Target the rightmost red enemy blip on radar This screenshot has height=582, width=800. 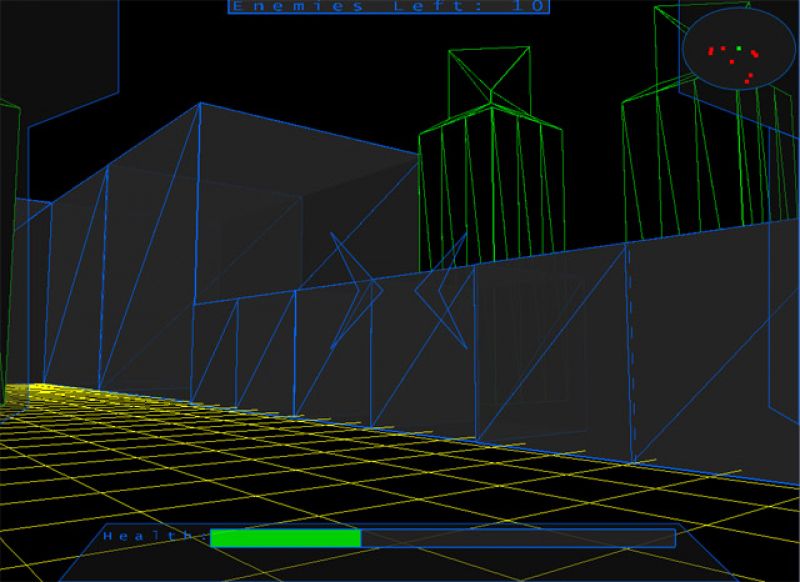[755, 54]
